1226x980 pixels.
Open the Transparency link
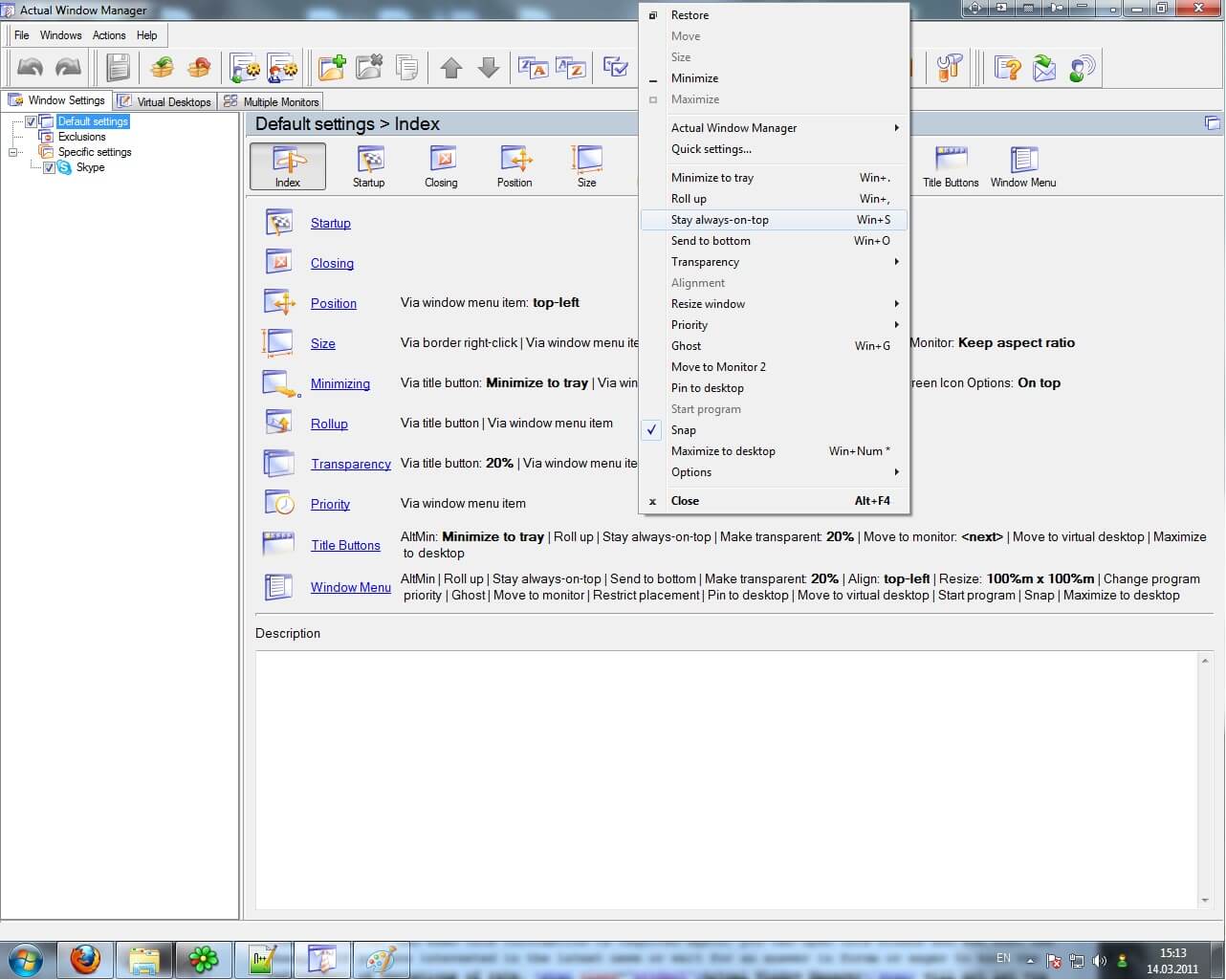(x=351, y=465)
